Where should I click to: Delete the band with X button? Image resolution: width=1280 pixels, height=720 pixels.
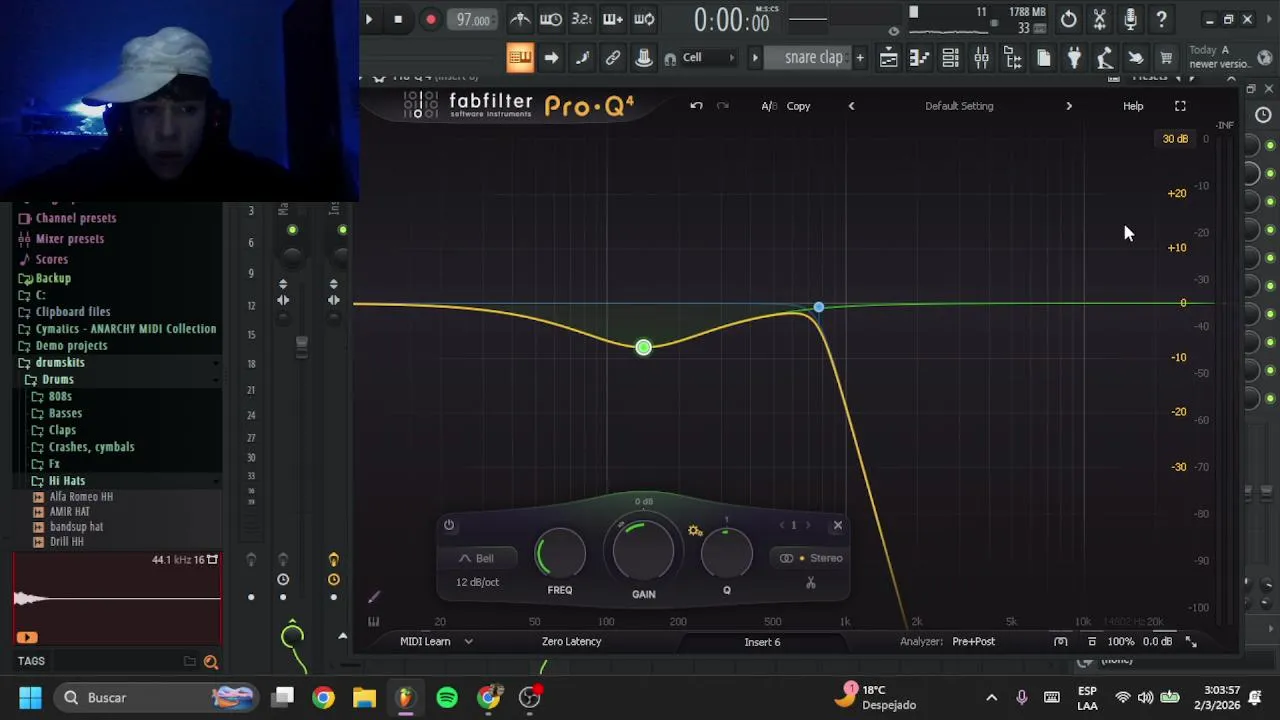[838, 525]
